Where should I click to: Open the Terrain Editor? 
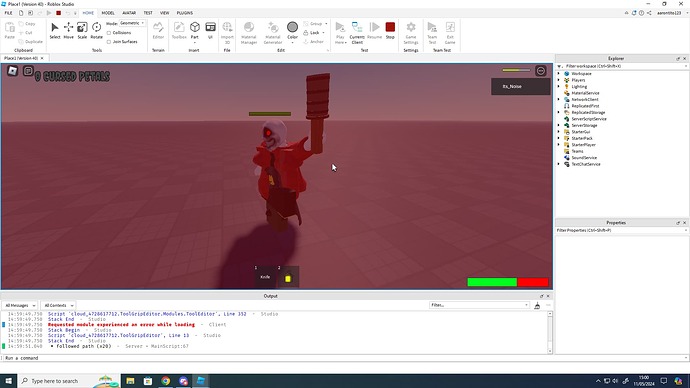click(158, 30)
